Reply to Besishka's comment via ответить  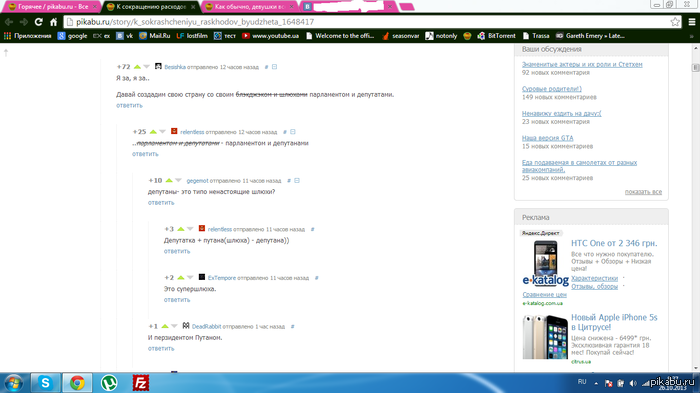pos(129,105)
